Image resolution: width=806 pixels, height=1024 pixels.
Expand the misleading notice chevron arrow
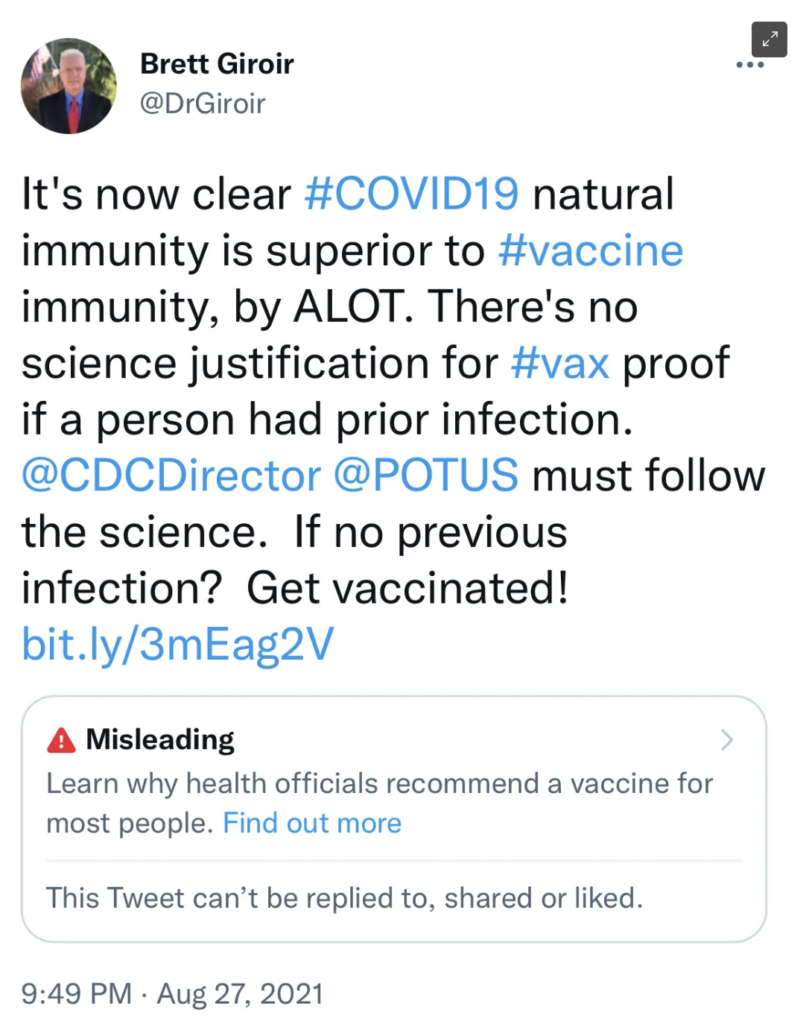(727, 741)
